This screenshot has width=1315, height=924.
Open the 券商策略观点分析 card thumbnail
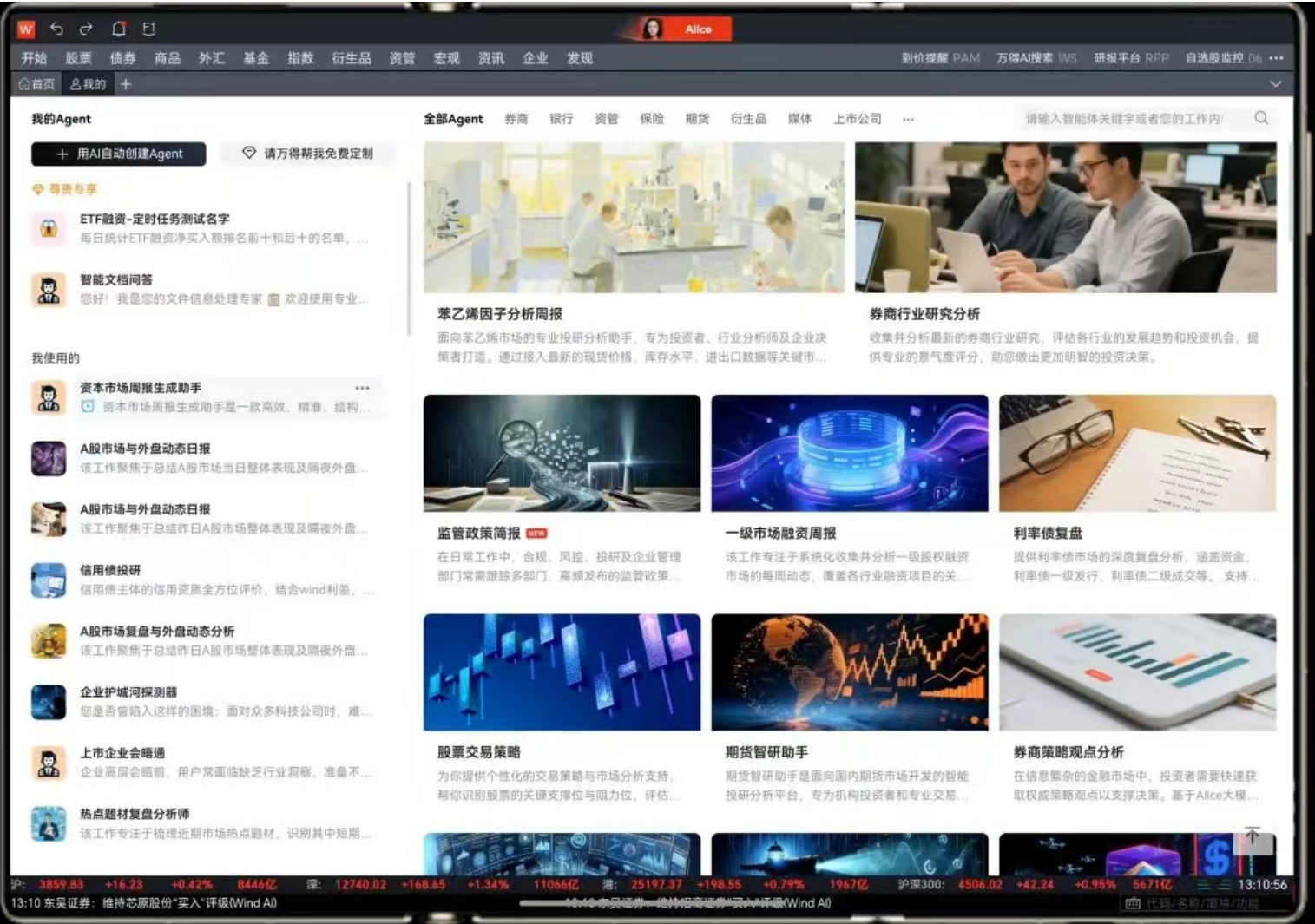pos(1138,672)
